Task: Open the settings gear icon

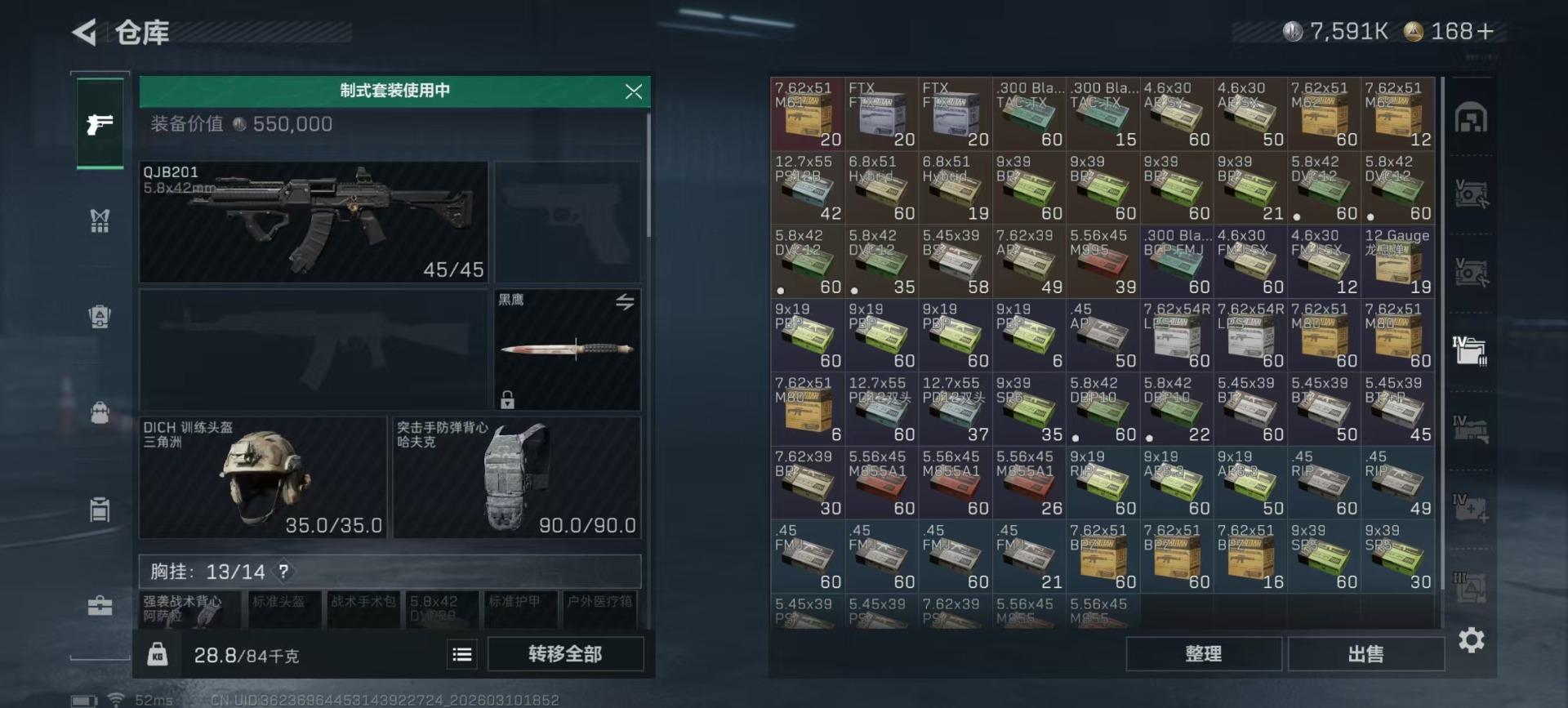Action: (1471, 640)
